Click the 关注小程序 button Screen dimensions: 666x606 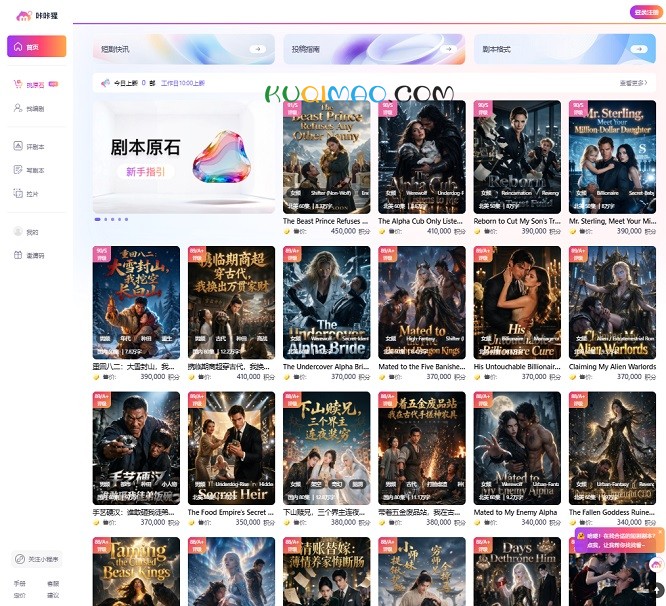point(37,559)
